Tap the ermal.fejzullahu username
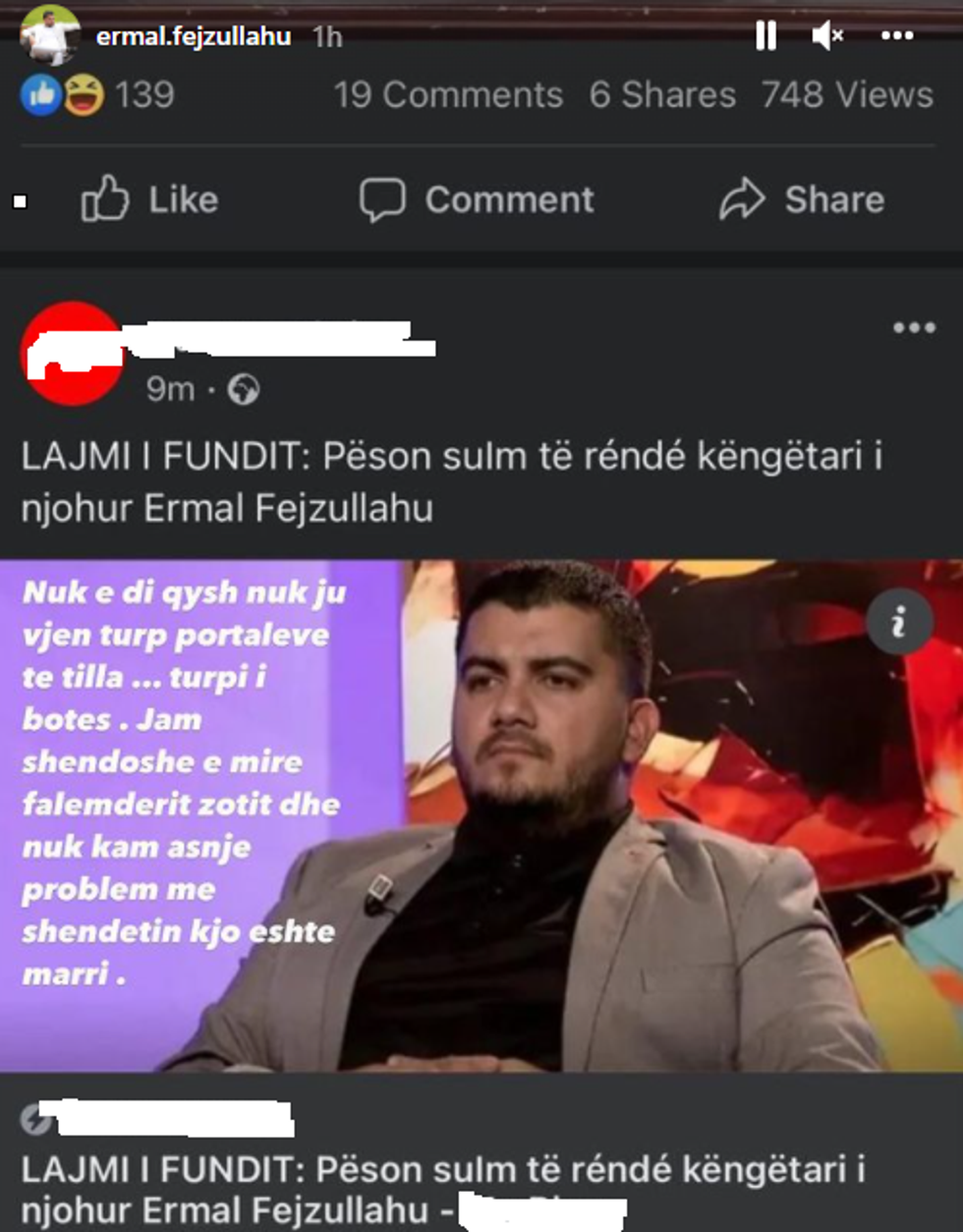This screenshot has height=1232, width=963. [194, 36]
